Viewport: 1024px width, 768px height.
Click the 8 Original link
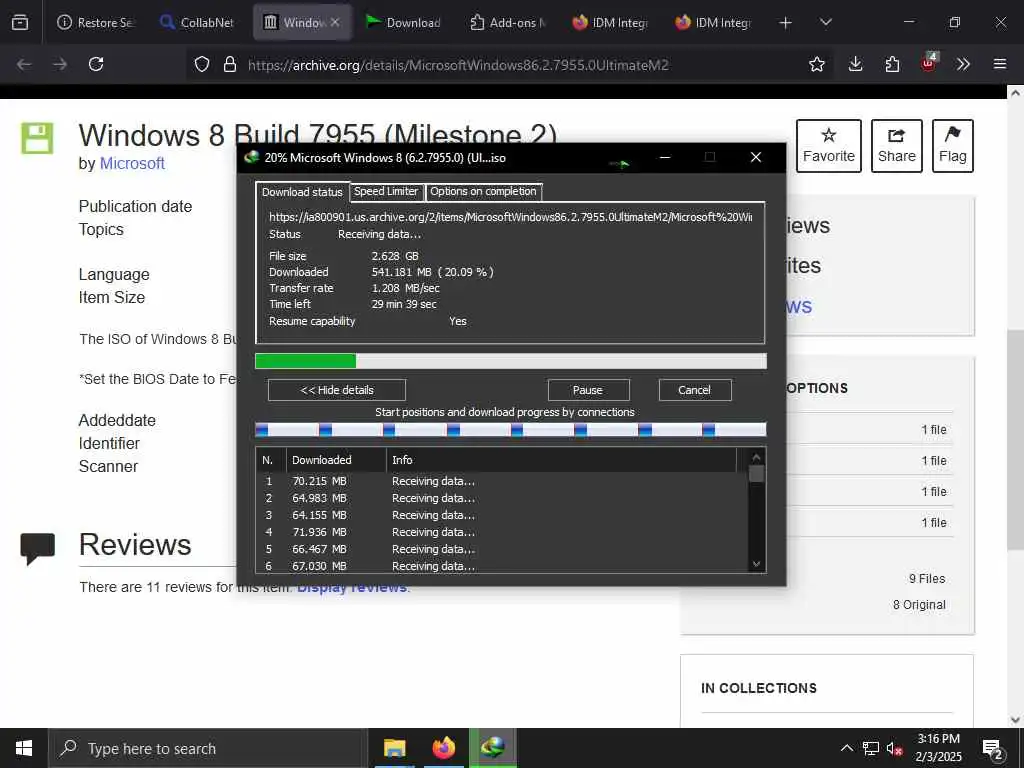919,605
